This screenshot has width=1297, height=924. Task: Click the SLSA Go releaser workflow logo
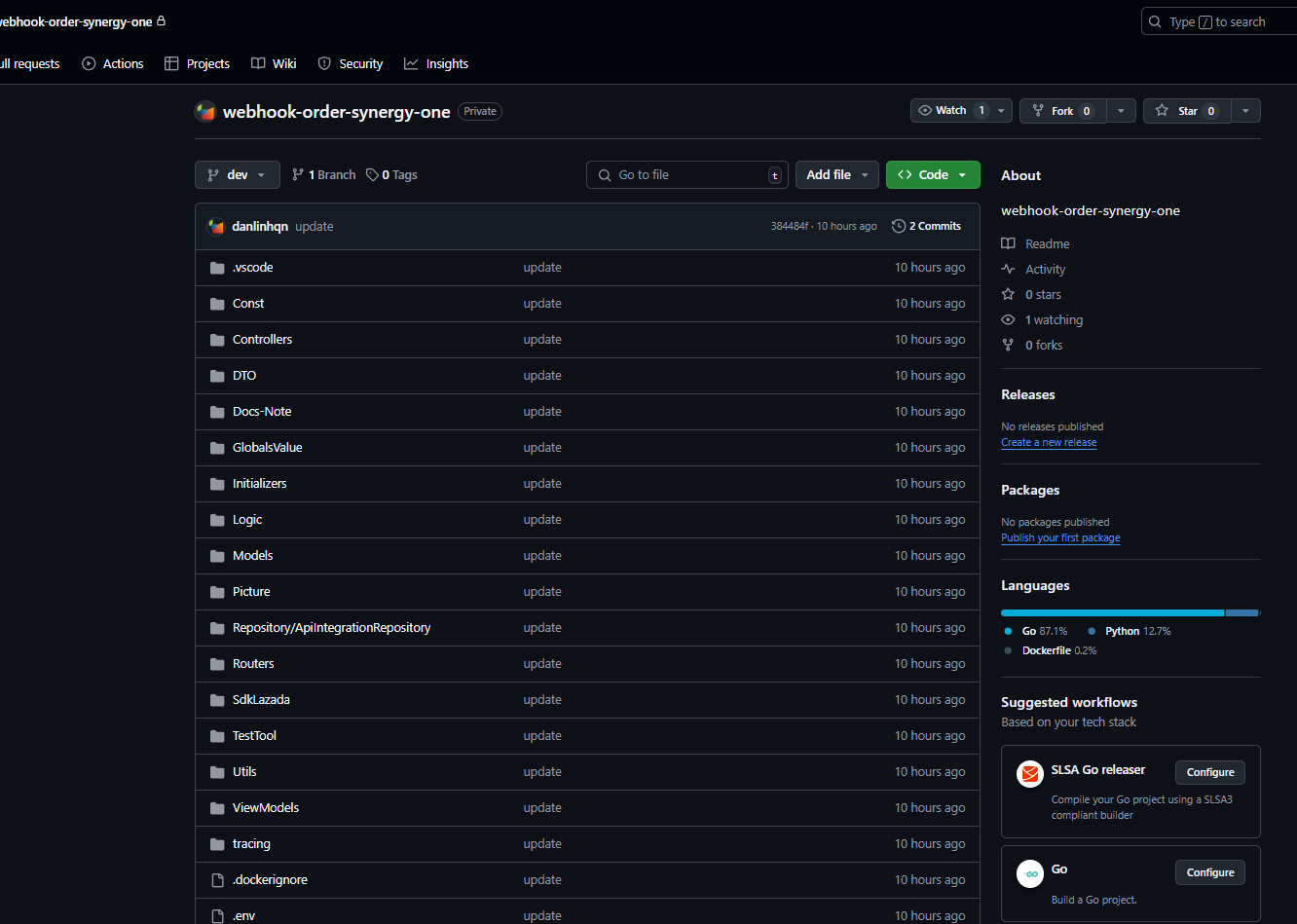click(1030, 774)
